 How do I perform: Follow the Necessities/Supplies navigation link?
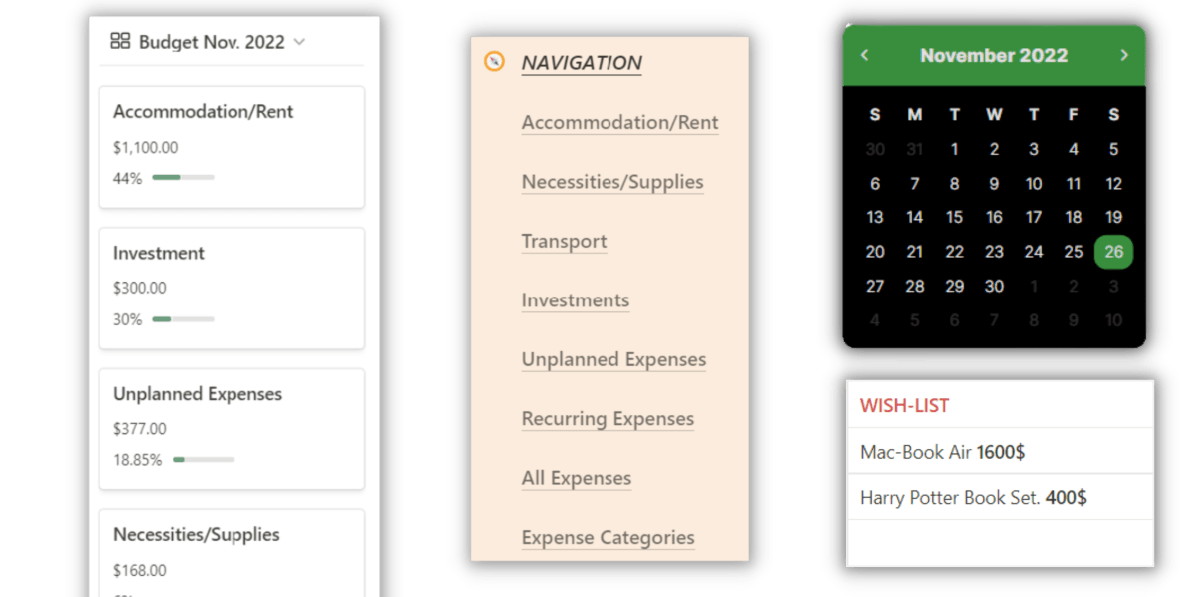click(x=612, y=183)
